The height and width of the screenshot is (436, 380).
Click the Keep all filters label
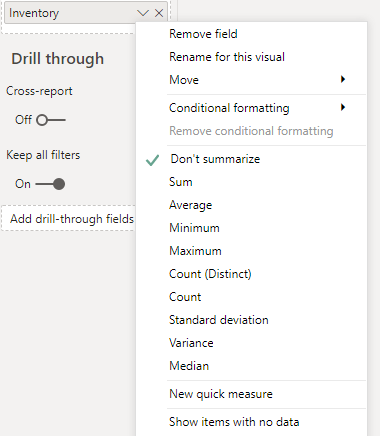(x=43, y=155)
